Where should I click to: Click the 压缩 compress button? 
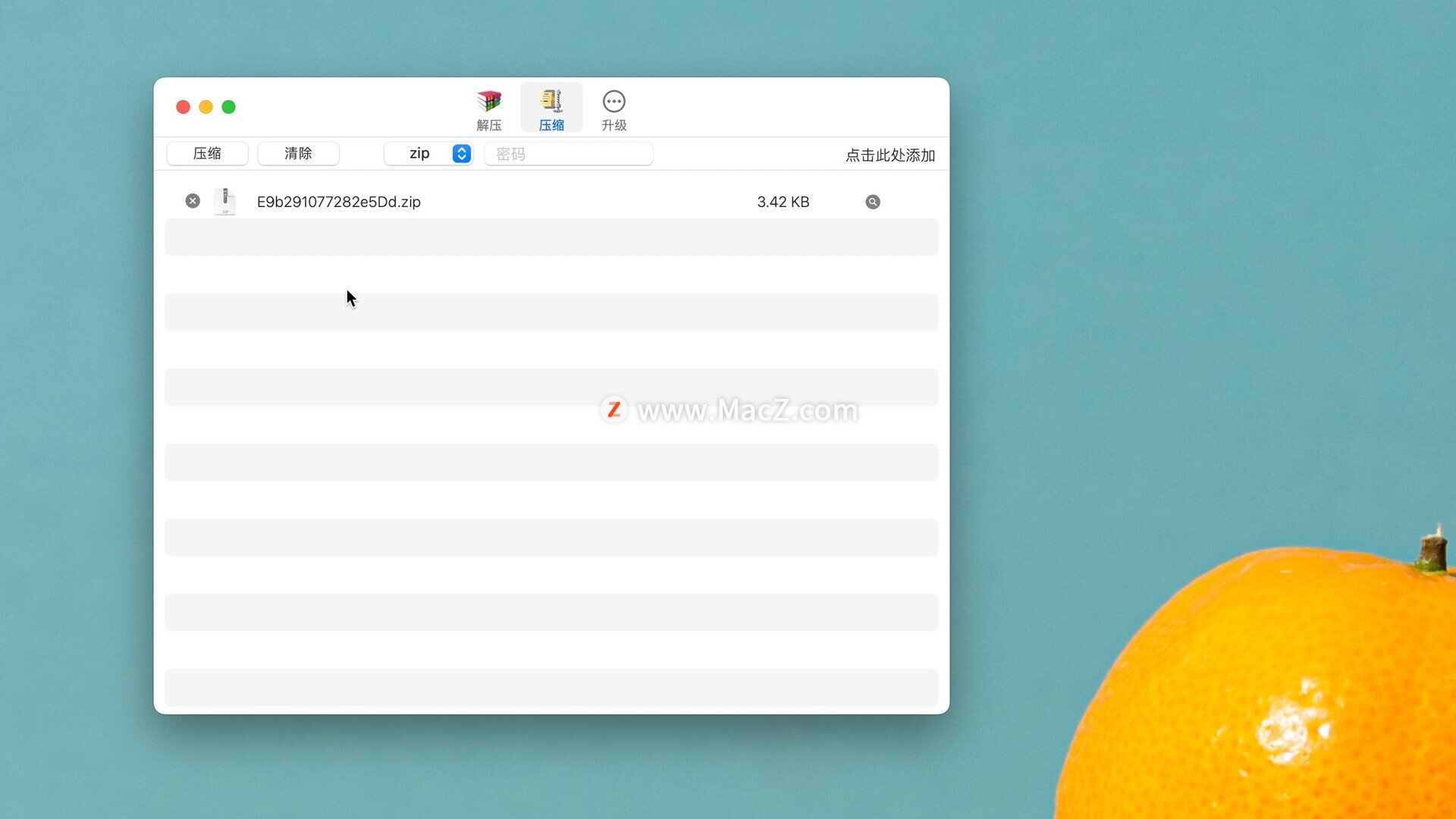(x=207, y=153)
